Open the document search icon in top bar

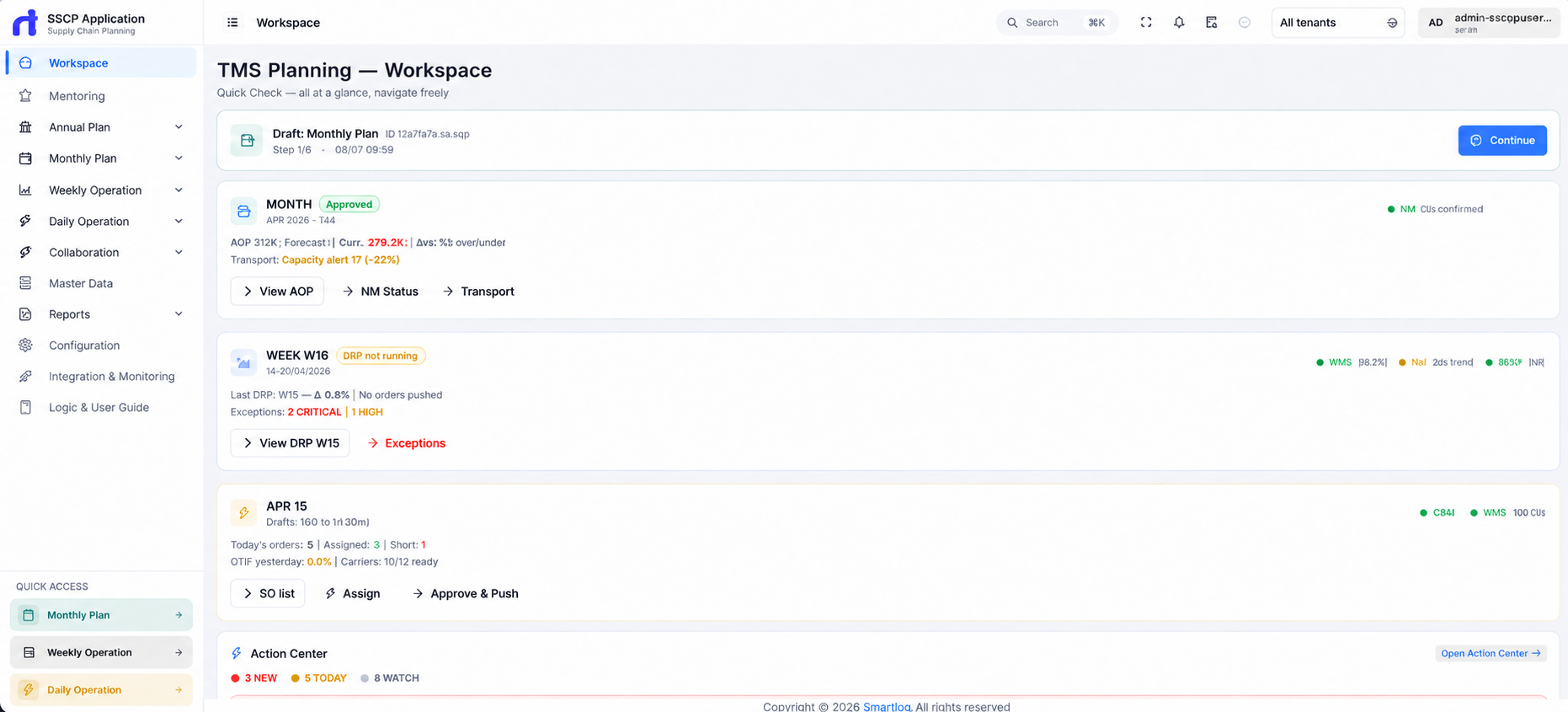(x=1212, y=23)
